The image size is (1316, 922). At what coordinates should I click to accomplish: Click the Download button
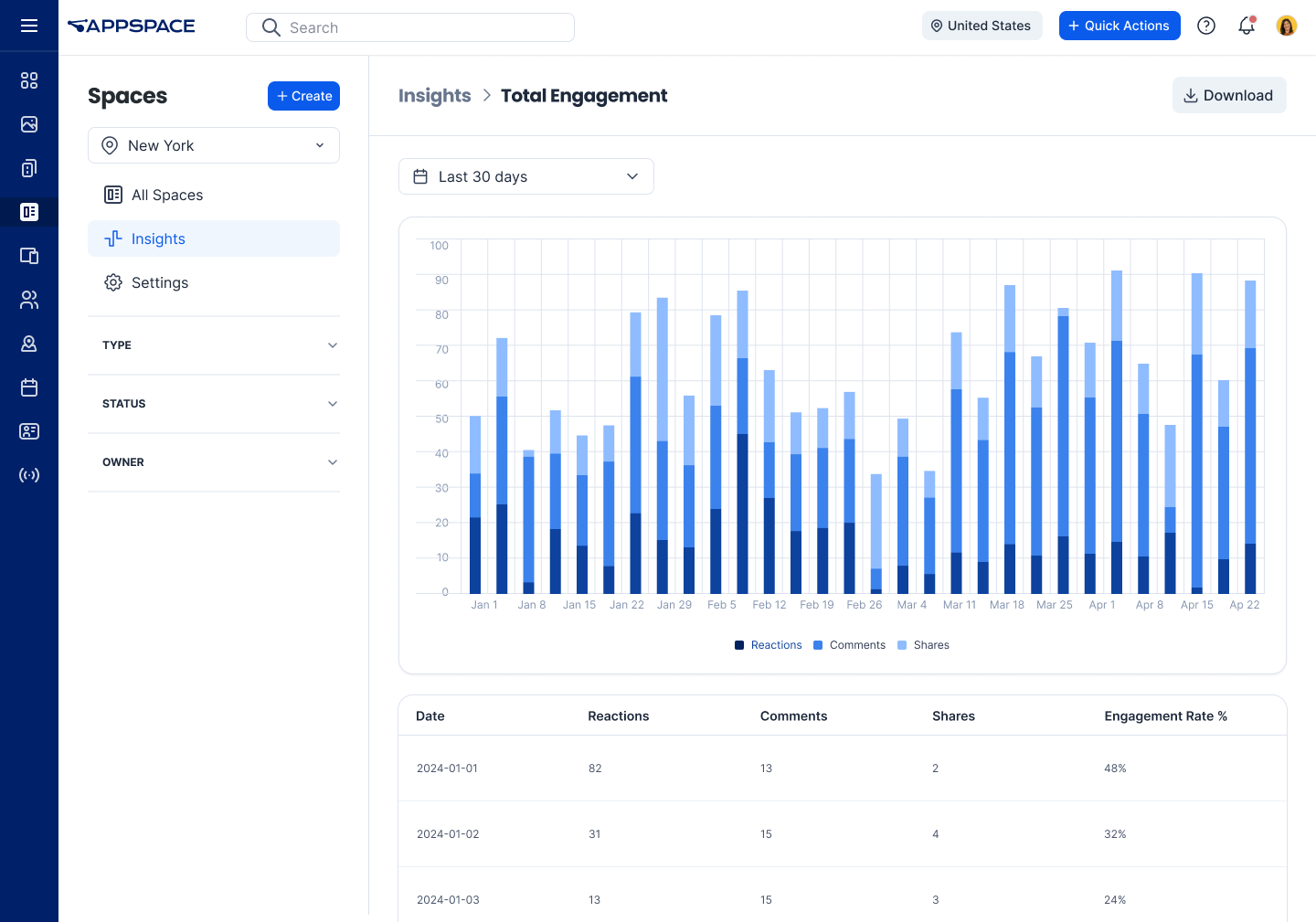[1229, 95]
